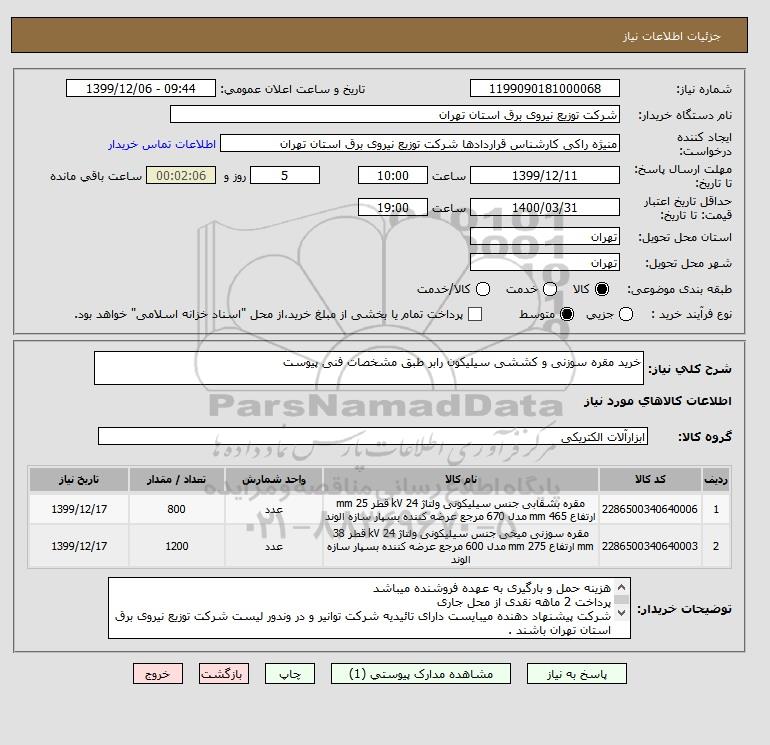
Task: Click the اطلاعات کالاهای مورد نیاز heading
Action: pyautogui.click(x=658, y=401)
